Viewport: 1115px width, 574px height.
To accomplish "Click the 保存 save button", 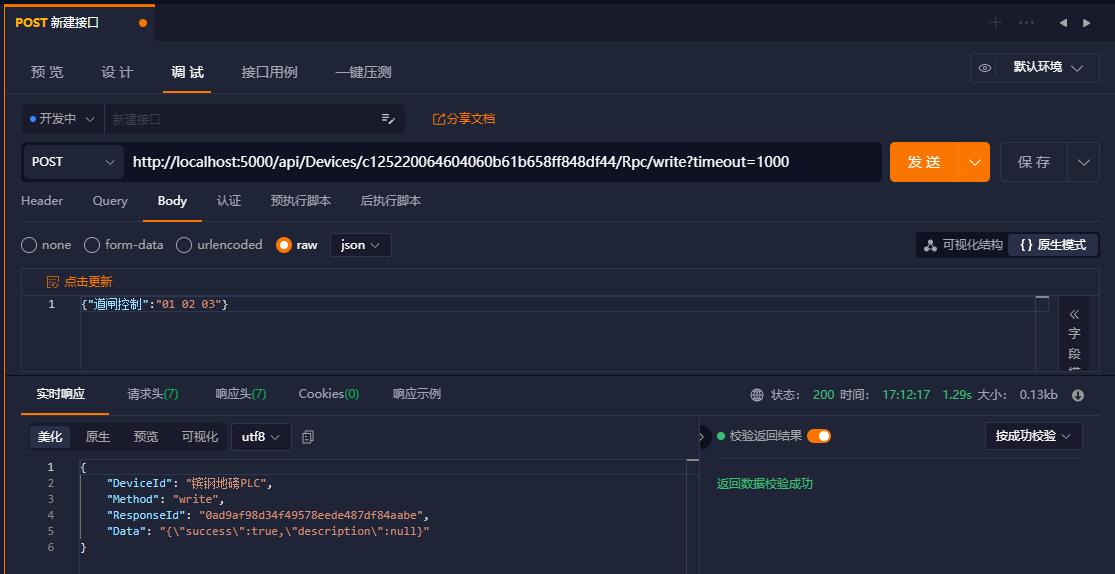I will pyautogui.click(x=1034, y=162).
